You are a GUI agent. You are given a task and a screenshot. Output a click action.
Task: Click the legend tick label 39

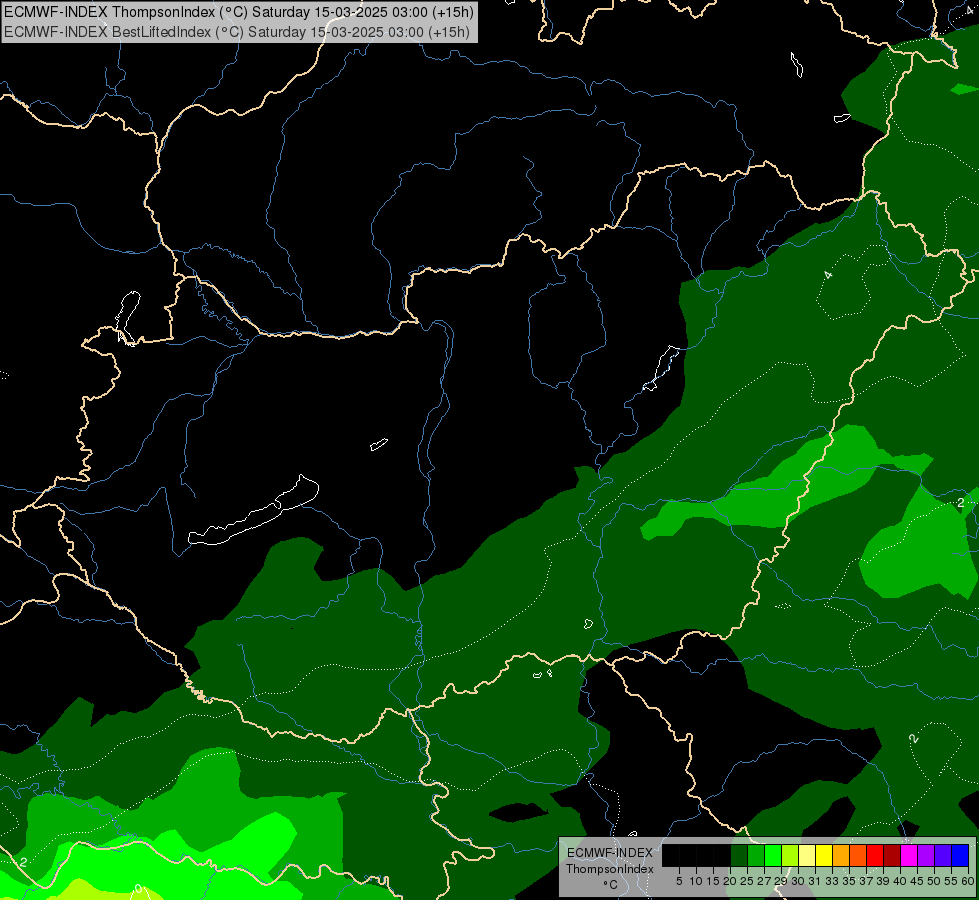pyautogui.click(x=882, y=881)
